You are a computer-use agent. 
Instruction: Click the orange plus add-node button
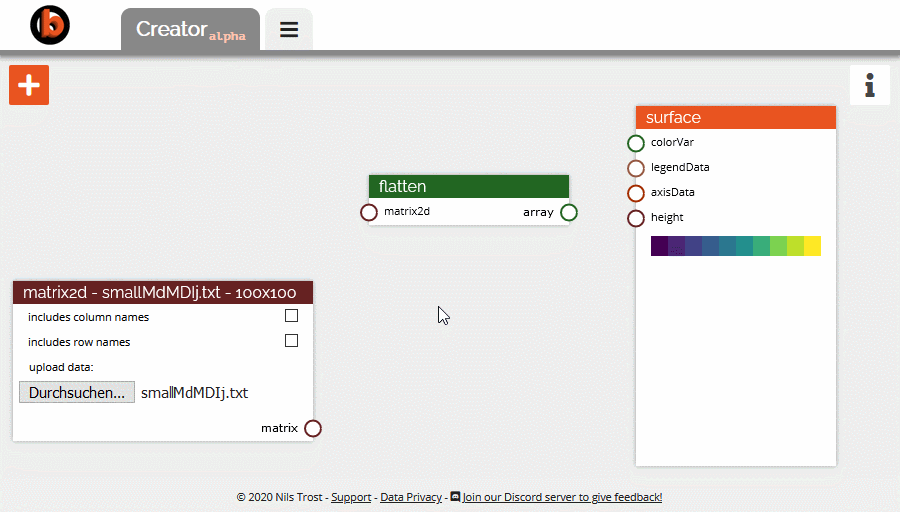point(29,85)
